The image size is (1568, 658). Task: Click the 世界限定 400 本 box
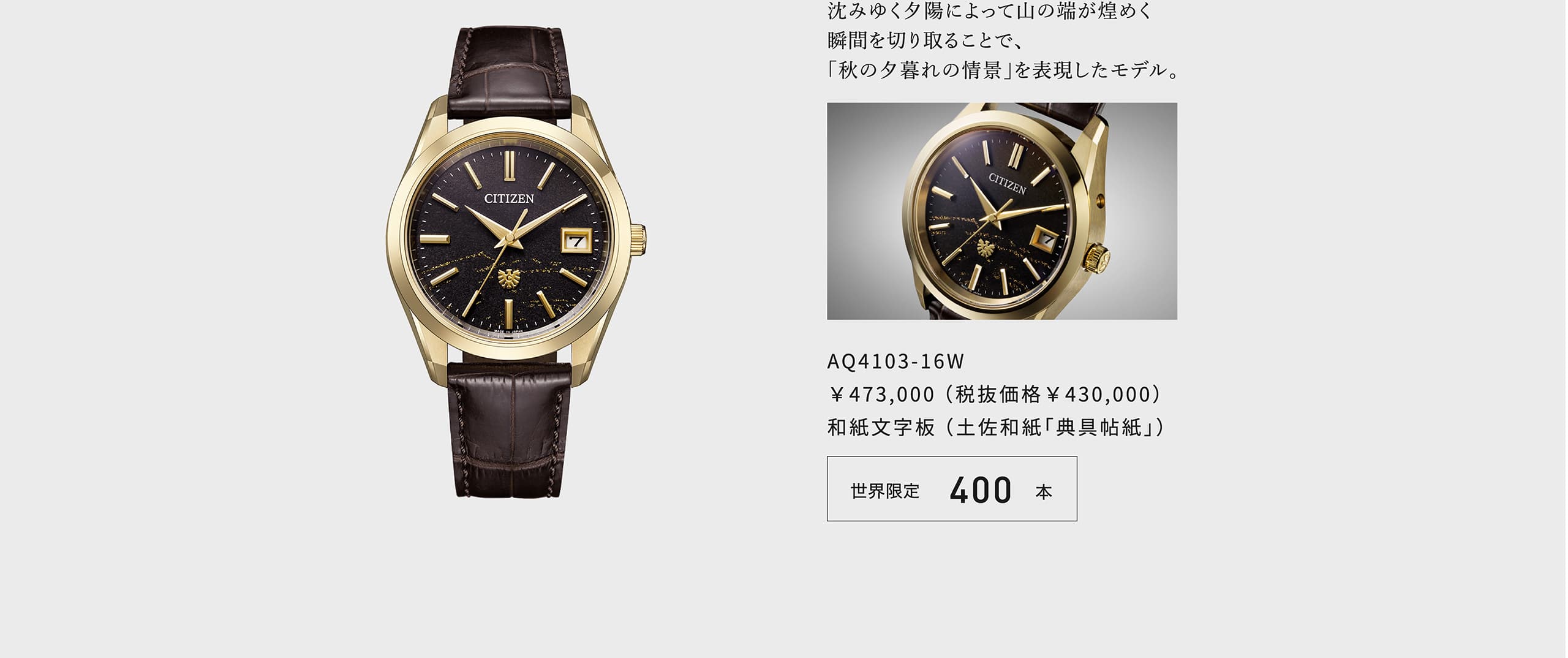[951, 488]
